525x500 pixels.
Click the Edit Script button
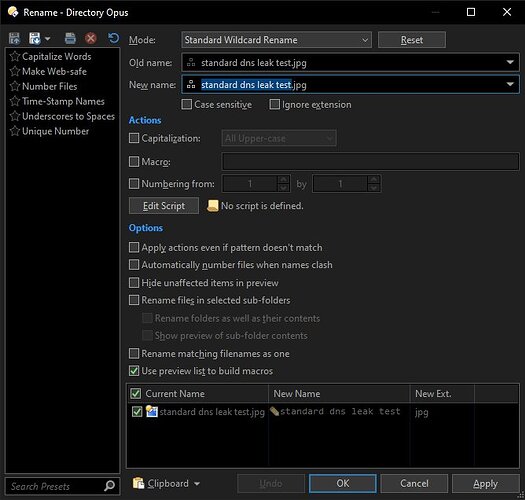pyautogui.click(x=164, y=206)
